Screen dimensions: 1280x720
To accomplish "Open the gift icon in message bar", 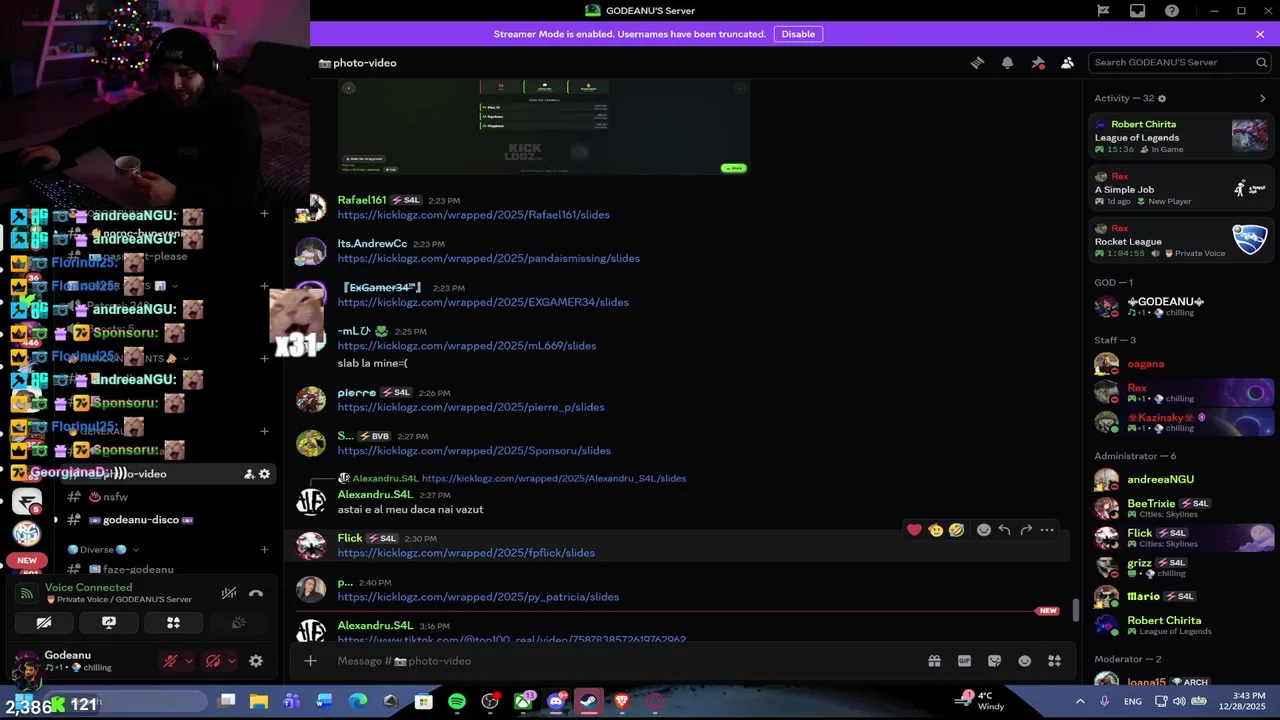I will [934, 661].
